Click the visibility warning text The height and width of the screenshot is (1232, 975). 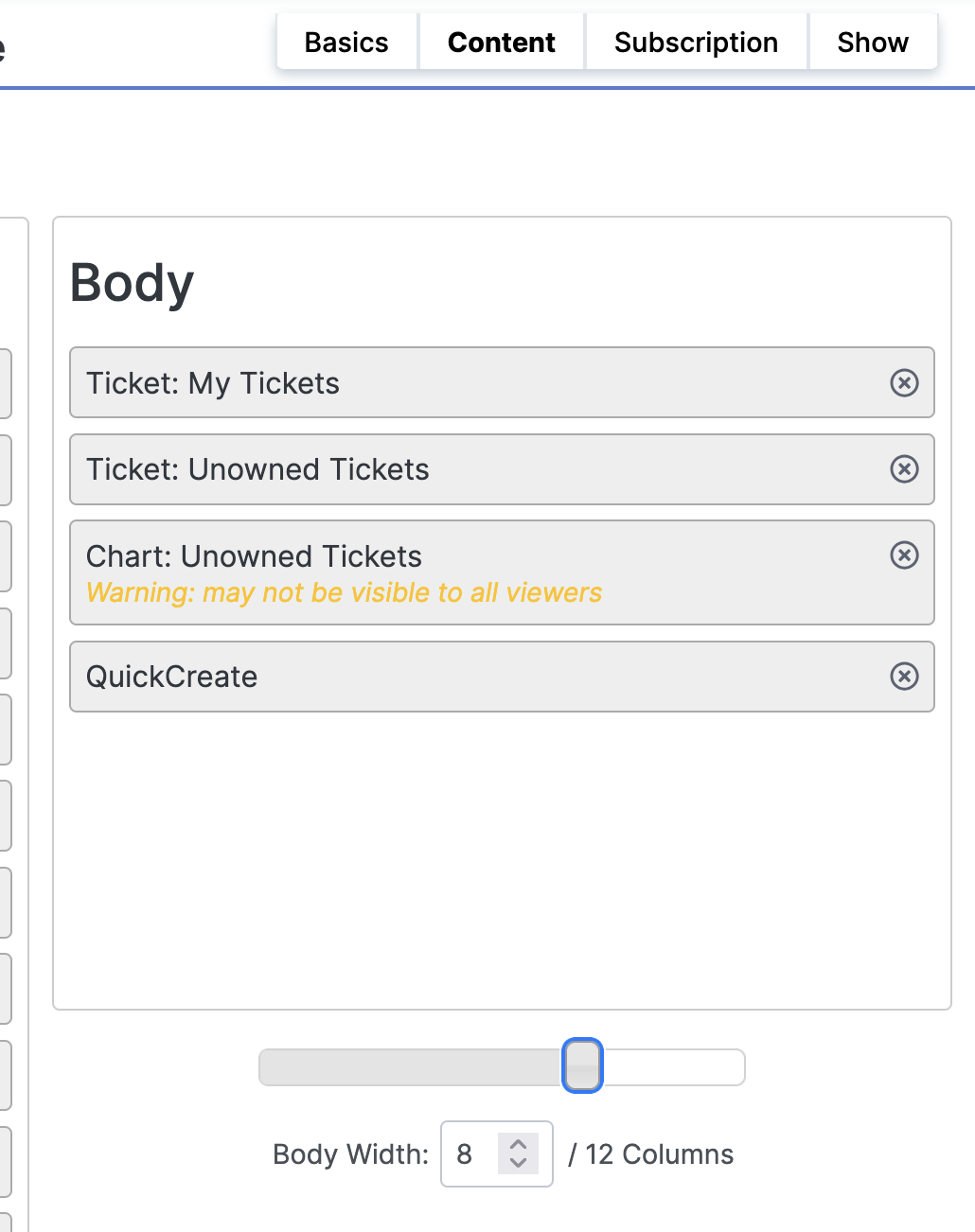pos(344,592)
